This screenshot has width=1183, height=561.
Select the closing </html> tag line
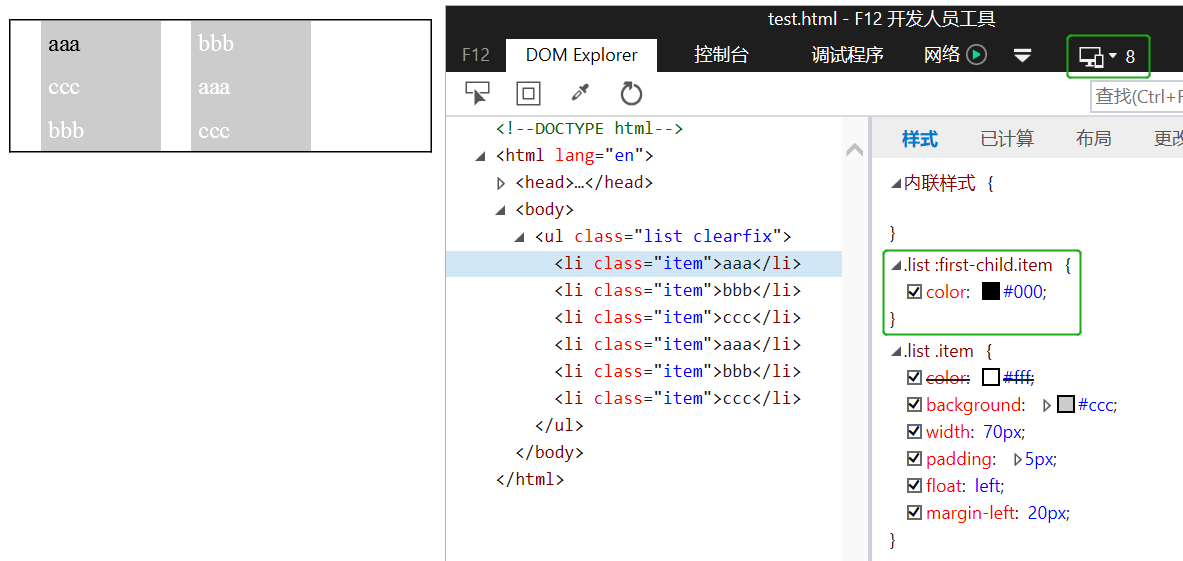530,479
